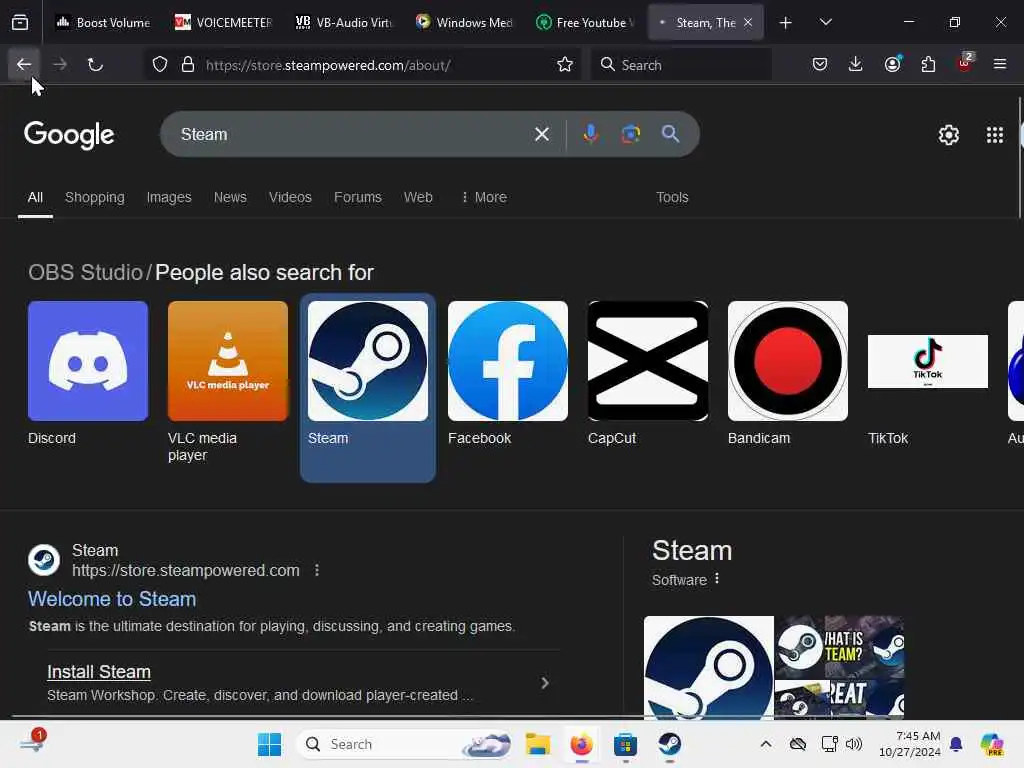Viewport: 1024px width, 768px height.
Task: Click the browser forward arrow
Action: [x=59, y=65]
